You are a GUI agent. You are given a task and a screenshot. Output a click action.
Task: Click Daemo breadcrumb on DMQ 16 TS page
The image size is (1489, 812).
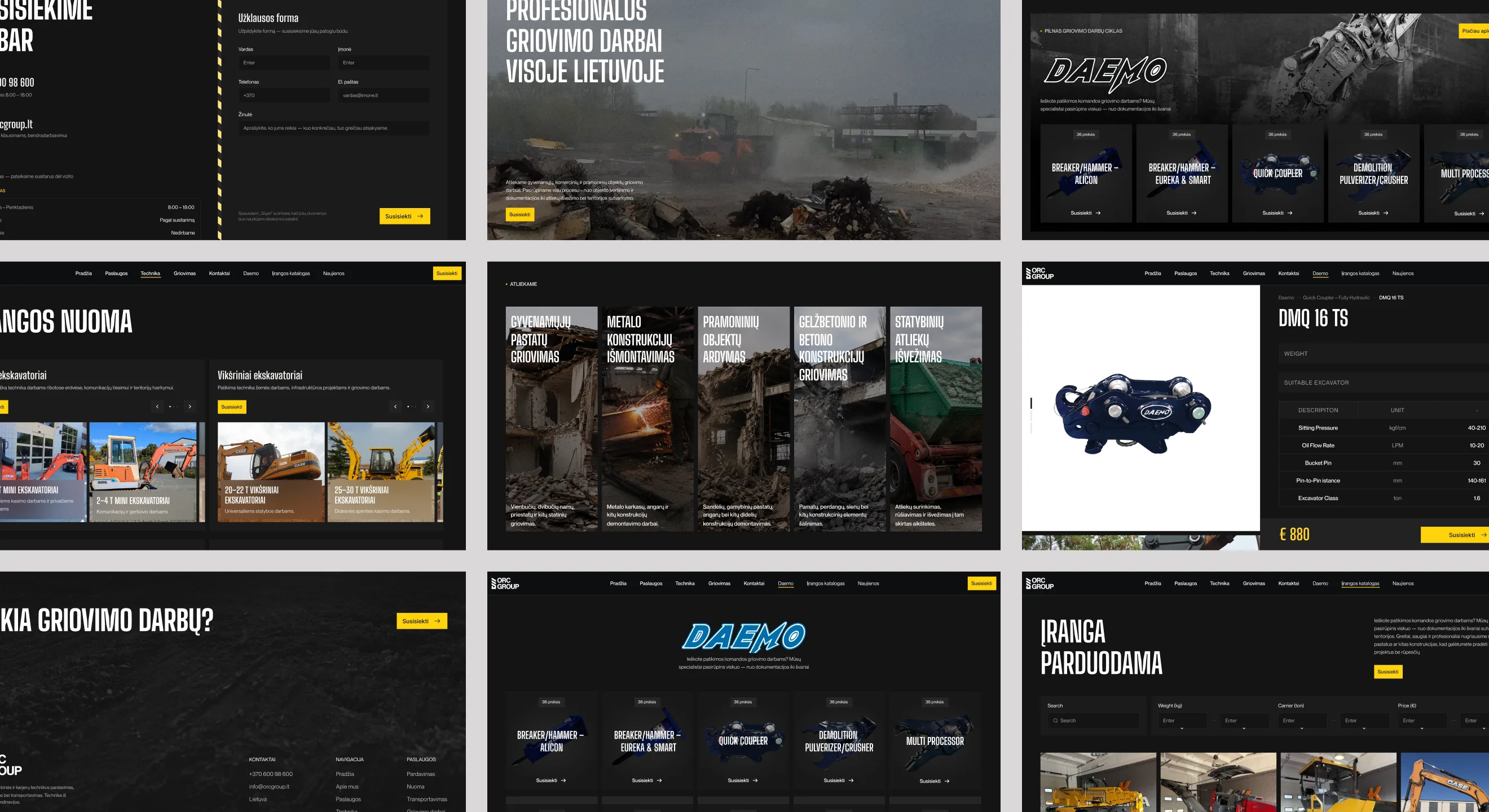[x=1286, y=298]
